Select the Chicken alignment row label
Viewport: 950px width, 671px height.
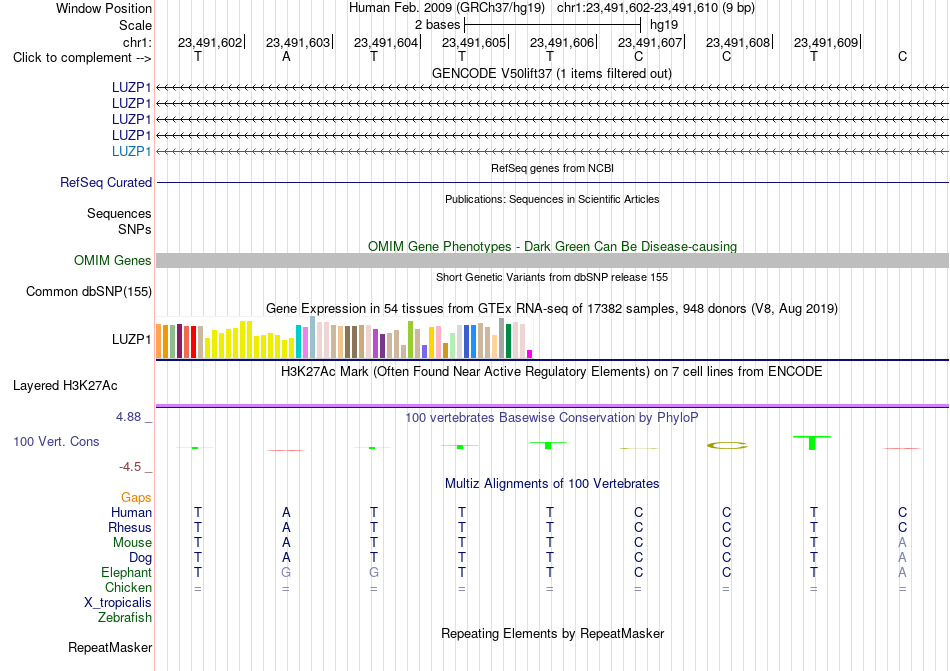tap(128, 587)
